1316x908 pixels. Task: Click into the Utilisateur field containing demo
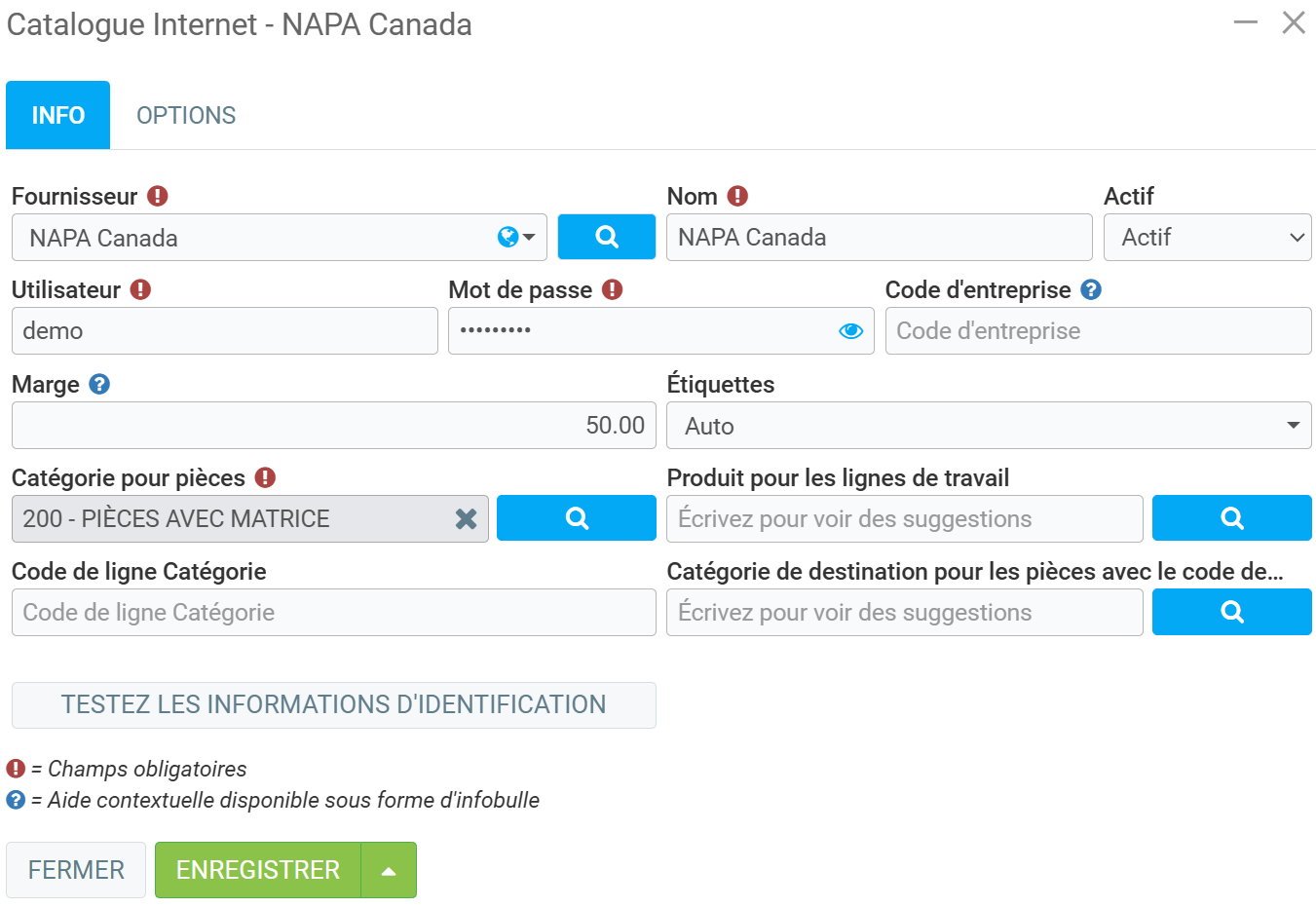click(x=224, y=331)
